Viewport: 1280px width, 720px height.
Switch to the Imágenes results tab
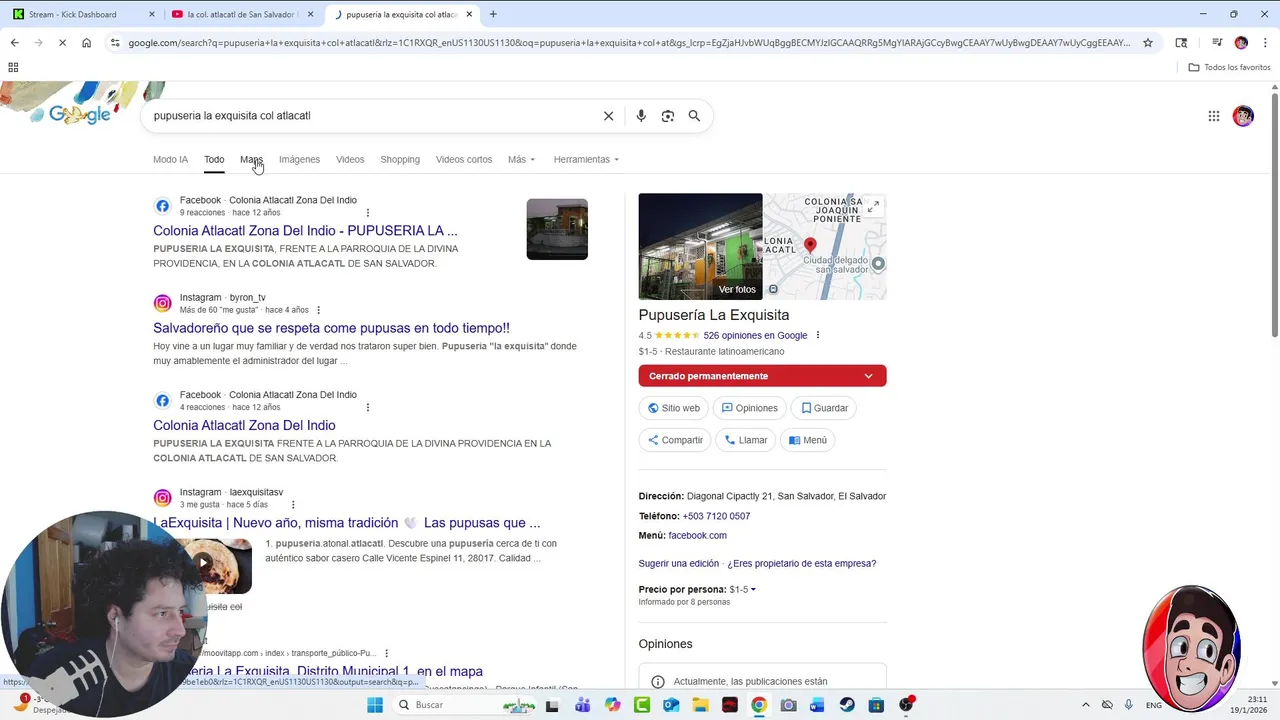[299, 160]
